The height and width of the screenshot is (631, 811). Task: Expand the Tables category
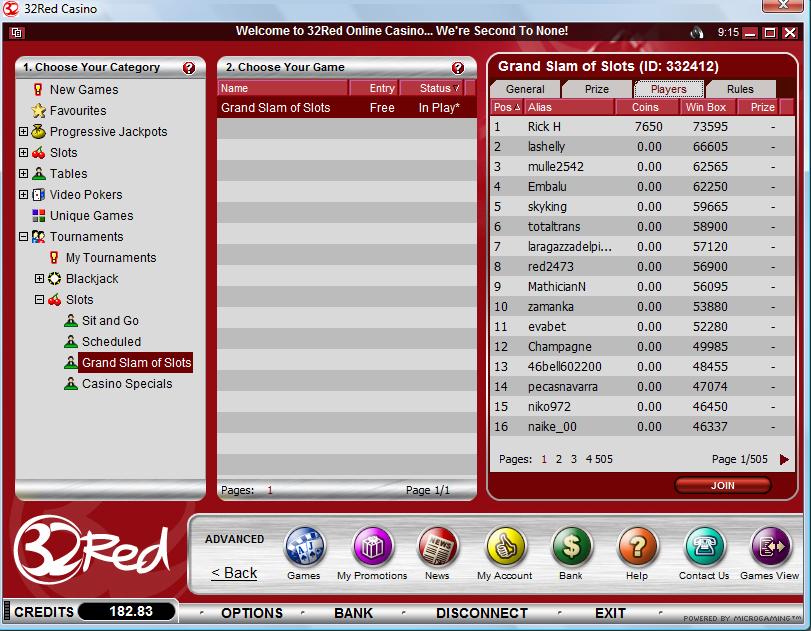(x=23, y=173)
